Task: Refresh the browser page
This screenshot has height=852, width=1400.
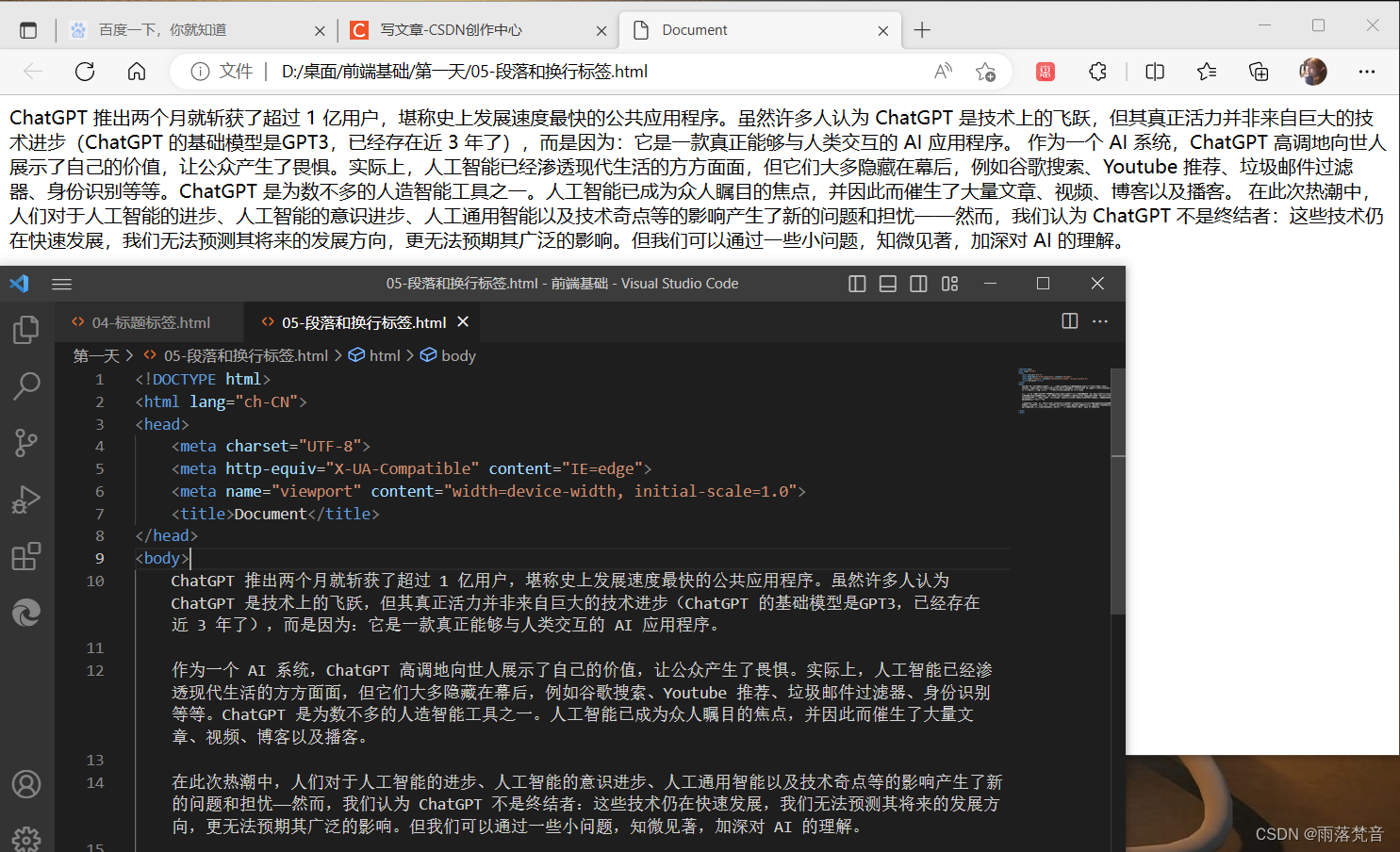Action: coord(85,72)
